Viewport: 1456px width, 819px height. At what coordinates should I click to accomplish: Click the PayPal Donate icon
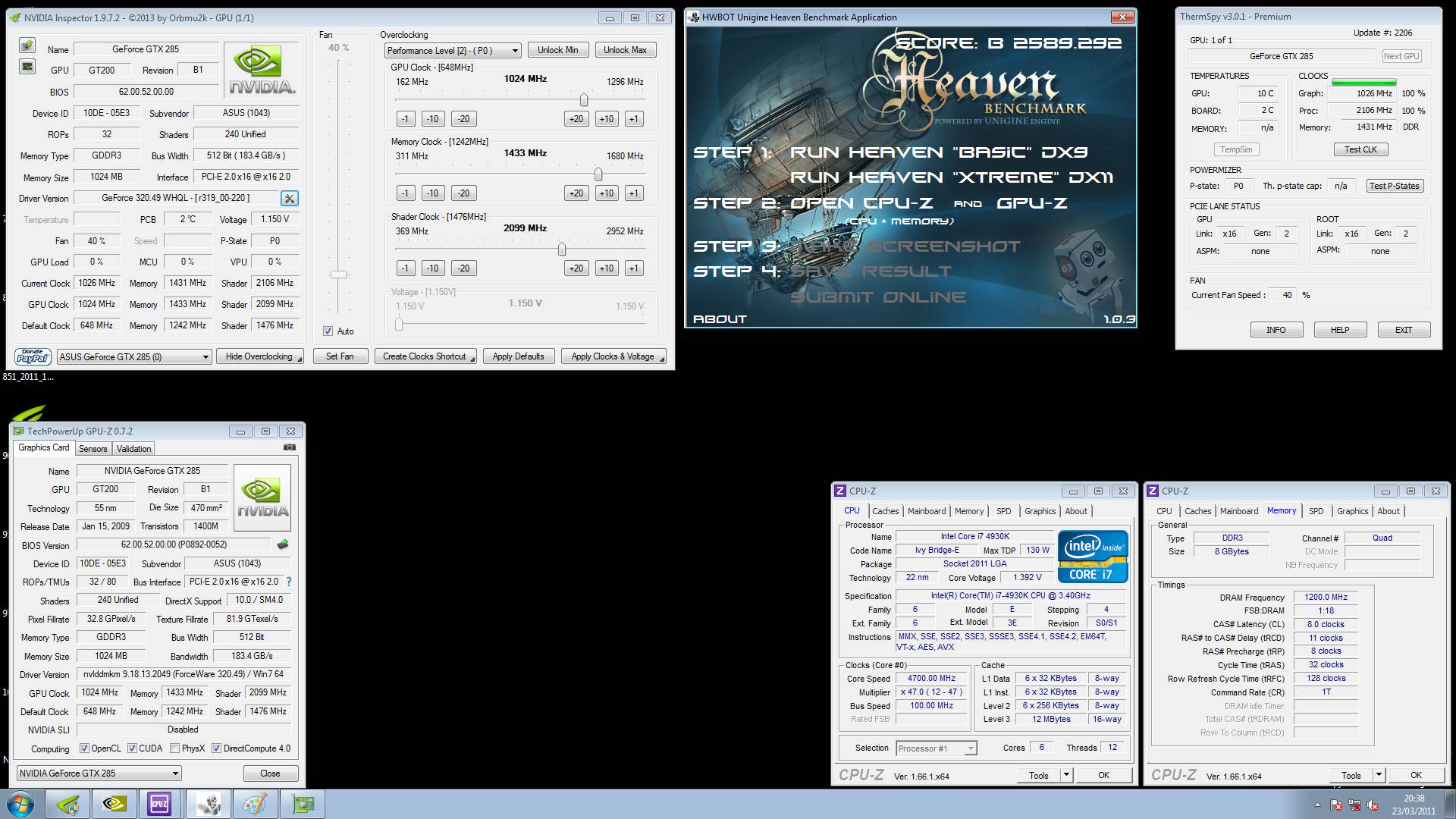click(33, 356)
